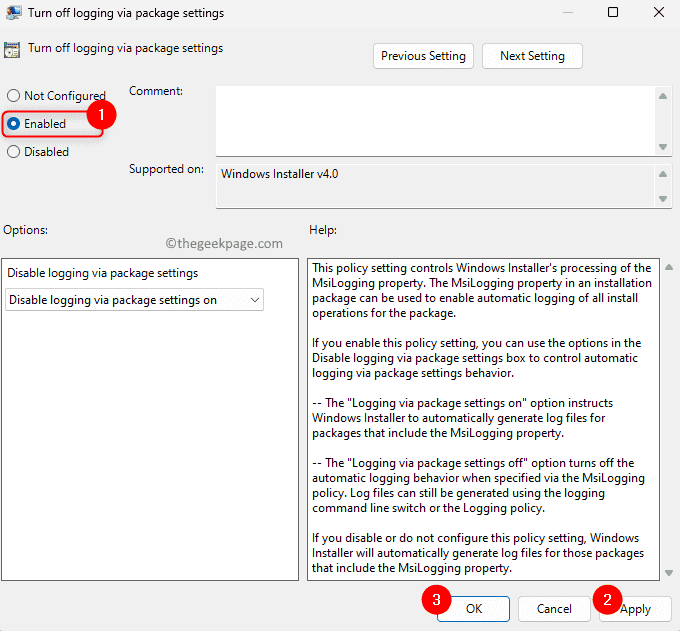Image resolution: width=680 pixels, height=631 pixels.
Task: Select the Not Configured radio button
Action: pos(14,96)
